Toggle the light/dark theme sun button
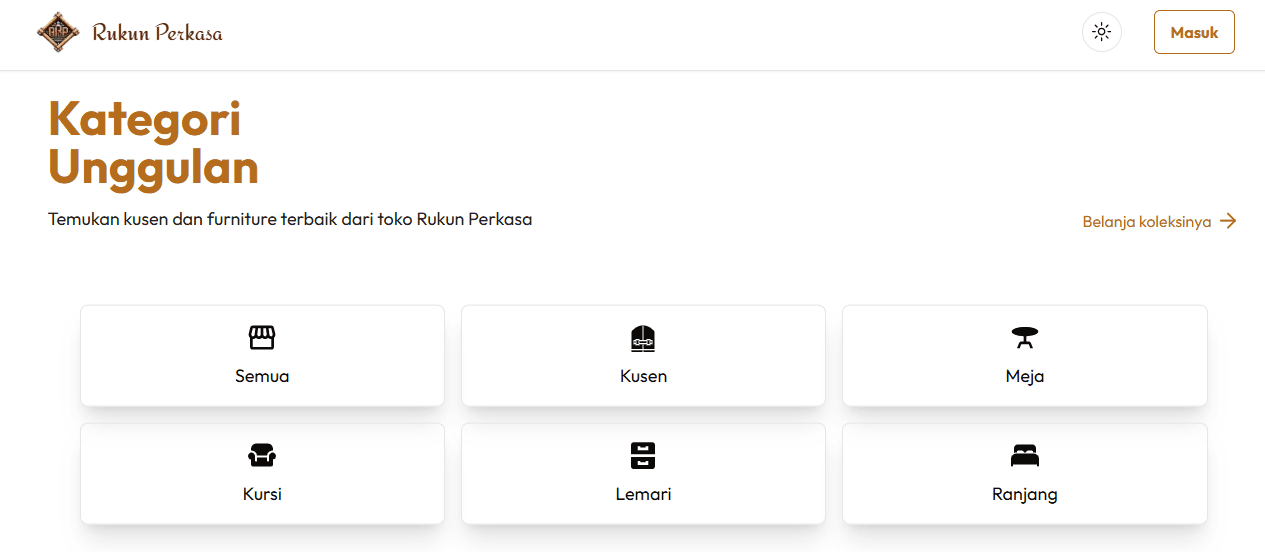The image size is (1265, 552). [x=1101, y=32]
